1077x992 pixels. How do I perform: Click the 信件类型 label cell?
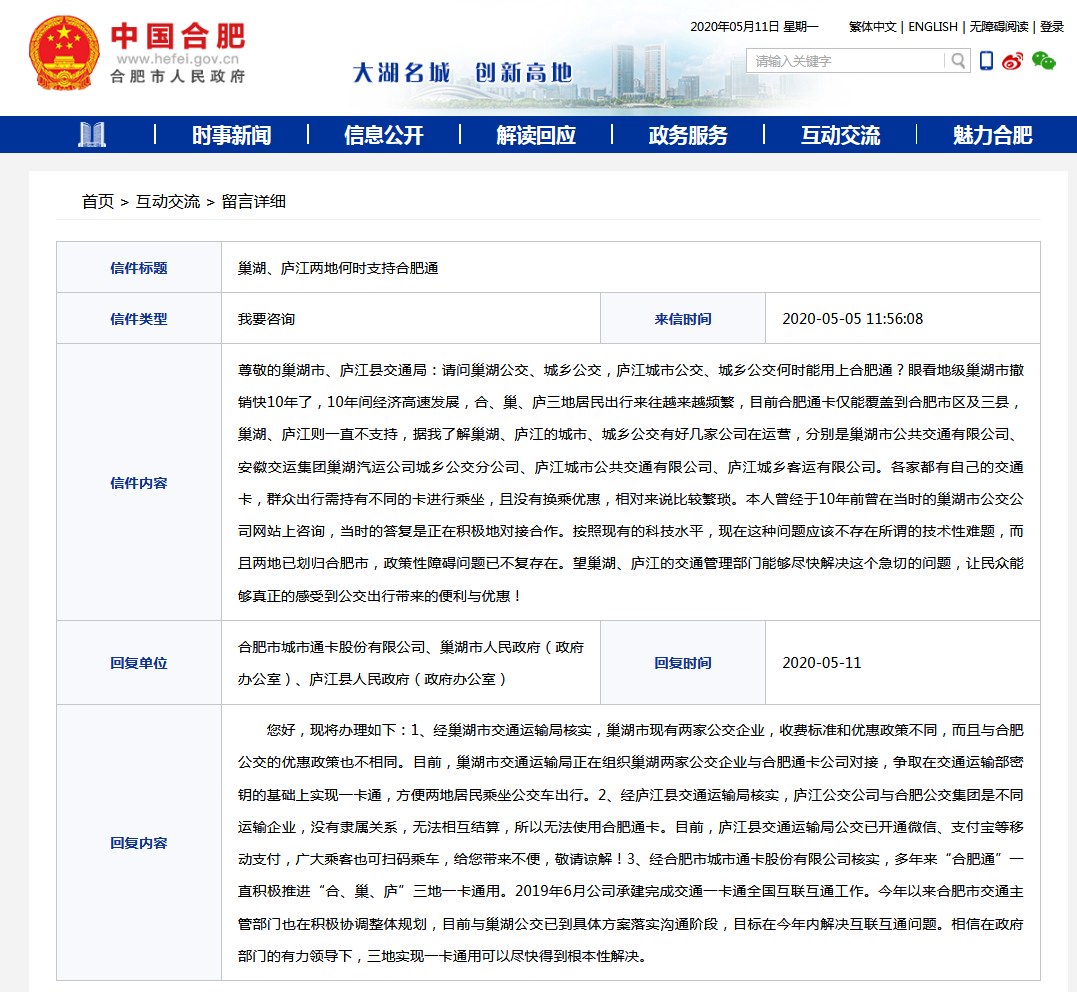(x=139, y=319)
